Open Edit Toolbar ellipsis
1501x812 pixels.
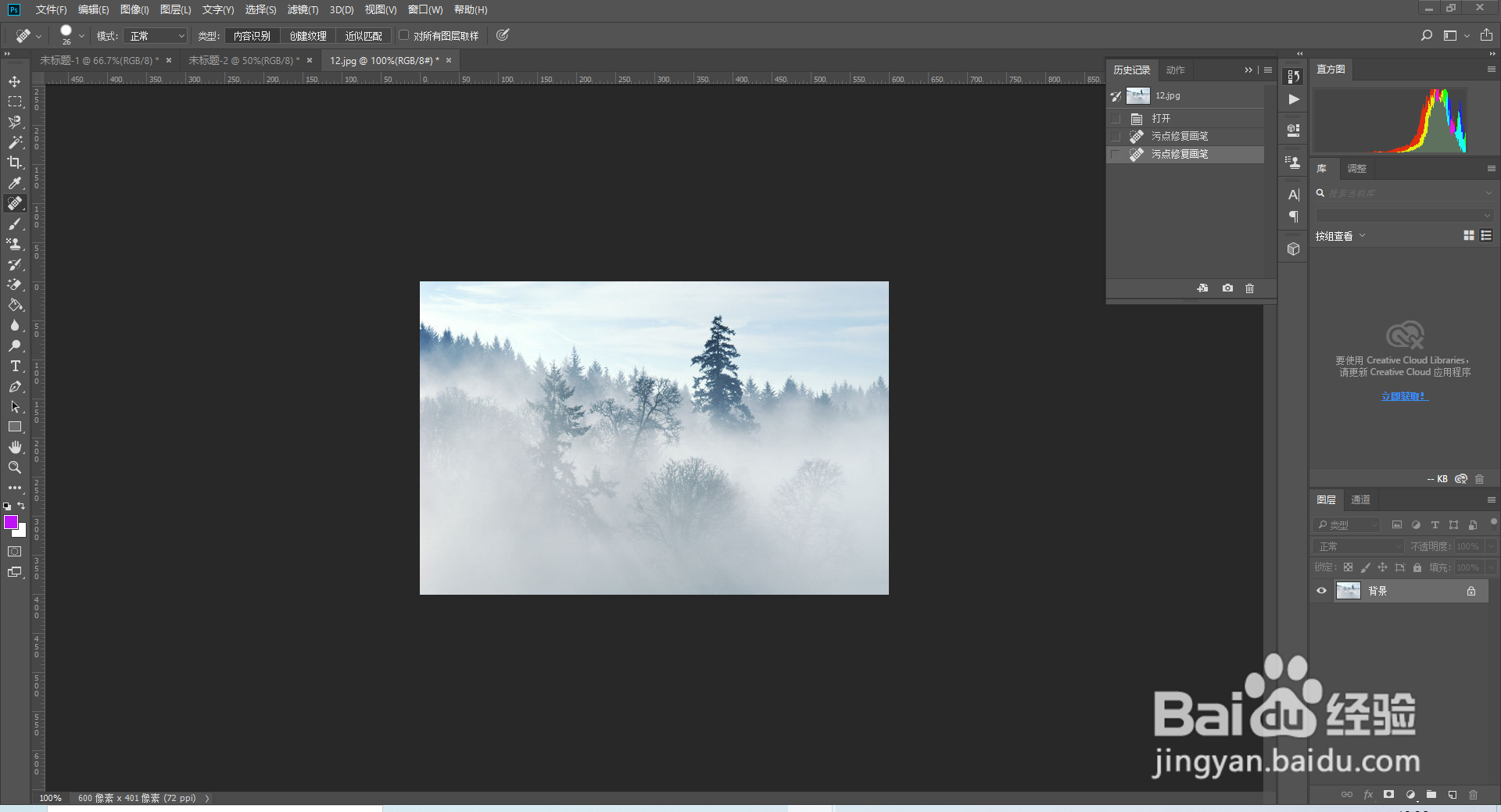[15, 488]
